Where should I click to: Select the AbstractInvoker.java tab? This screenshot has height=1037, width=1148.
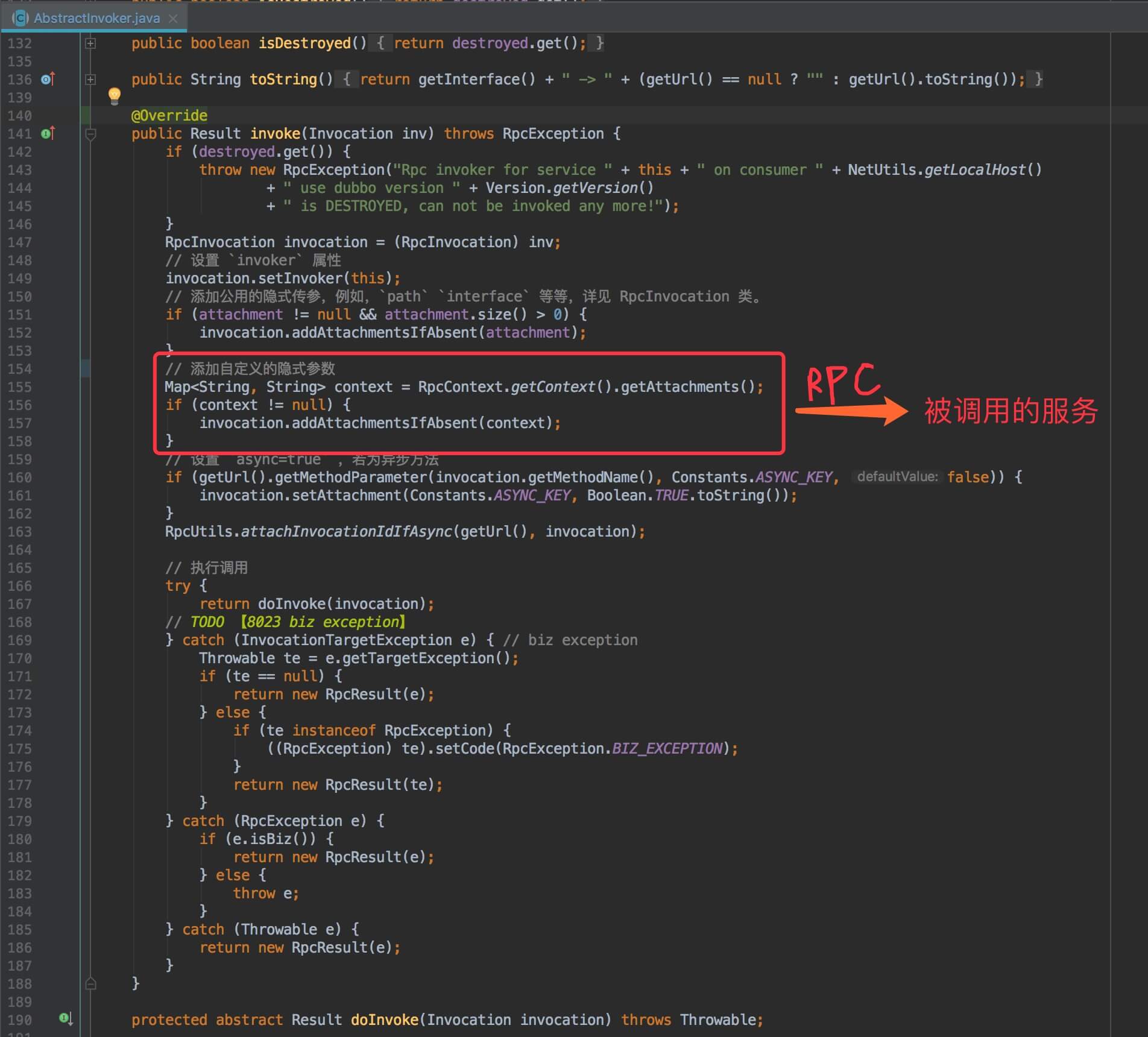96,18
